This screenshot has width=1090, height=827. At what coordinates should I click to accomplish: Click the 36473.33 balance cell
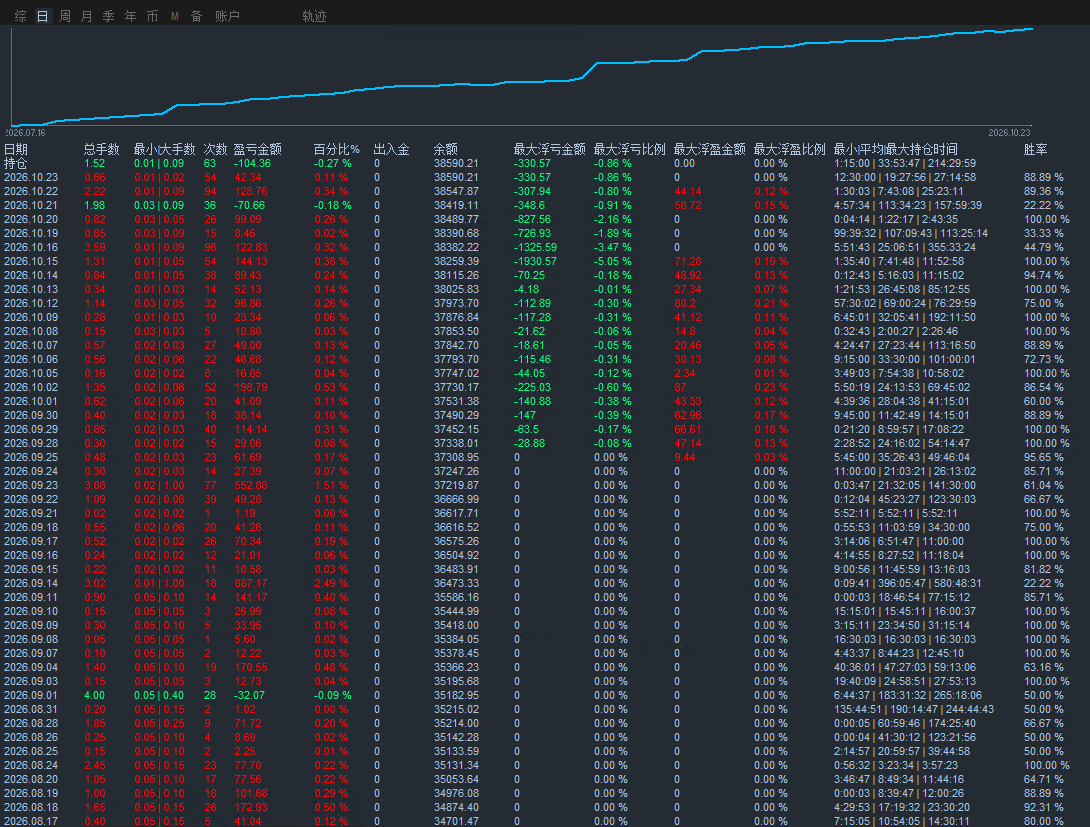[456, 583]
